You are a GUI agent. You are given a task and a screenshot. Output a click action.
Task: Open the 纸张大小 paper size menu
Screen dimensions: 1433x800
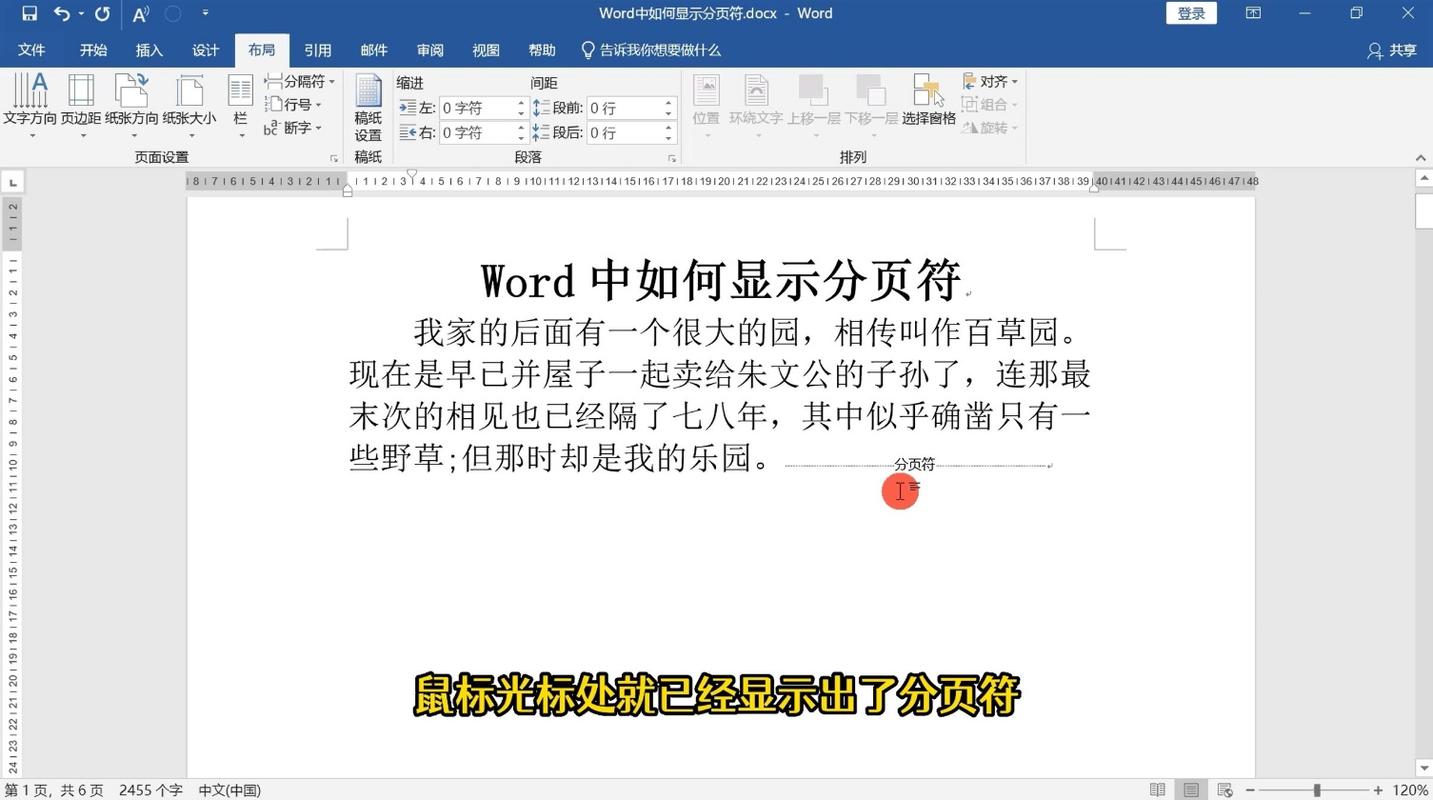[x=189, y=105]
